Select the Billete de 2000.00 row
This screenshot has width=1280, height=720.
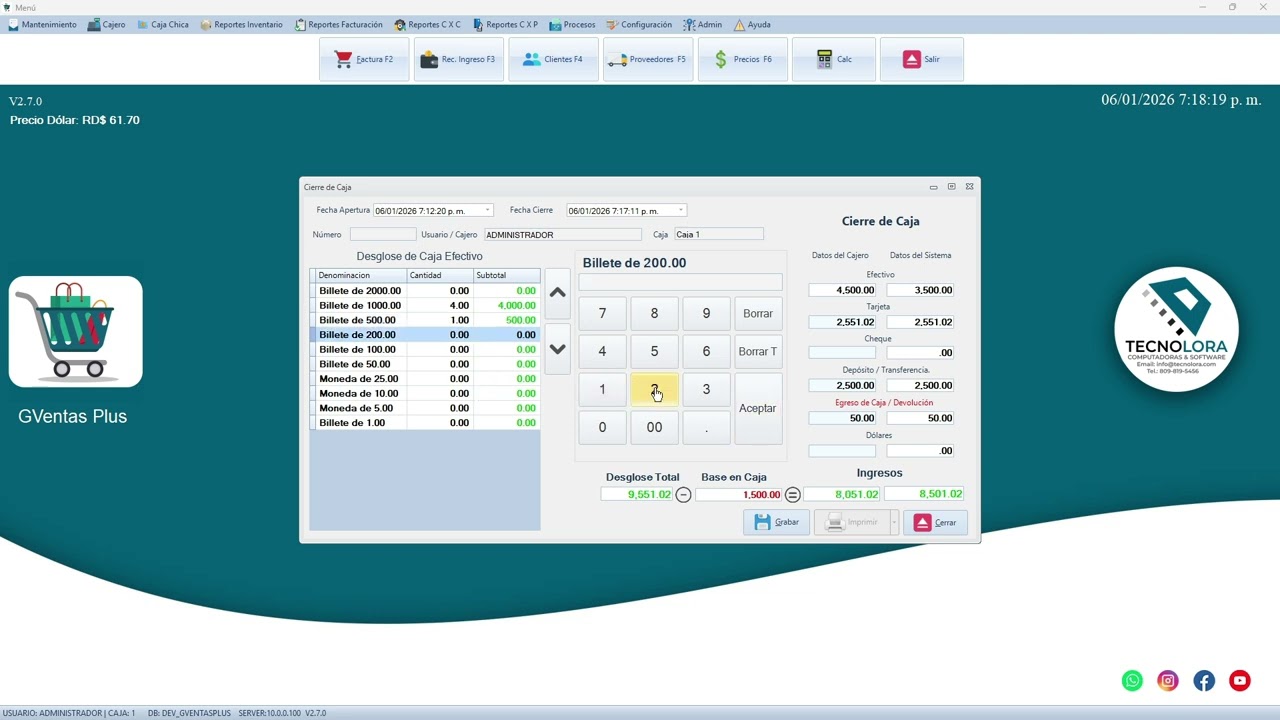point(427,291)
